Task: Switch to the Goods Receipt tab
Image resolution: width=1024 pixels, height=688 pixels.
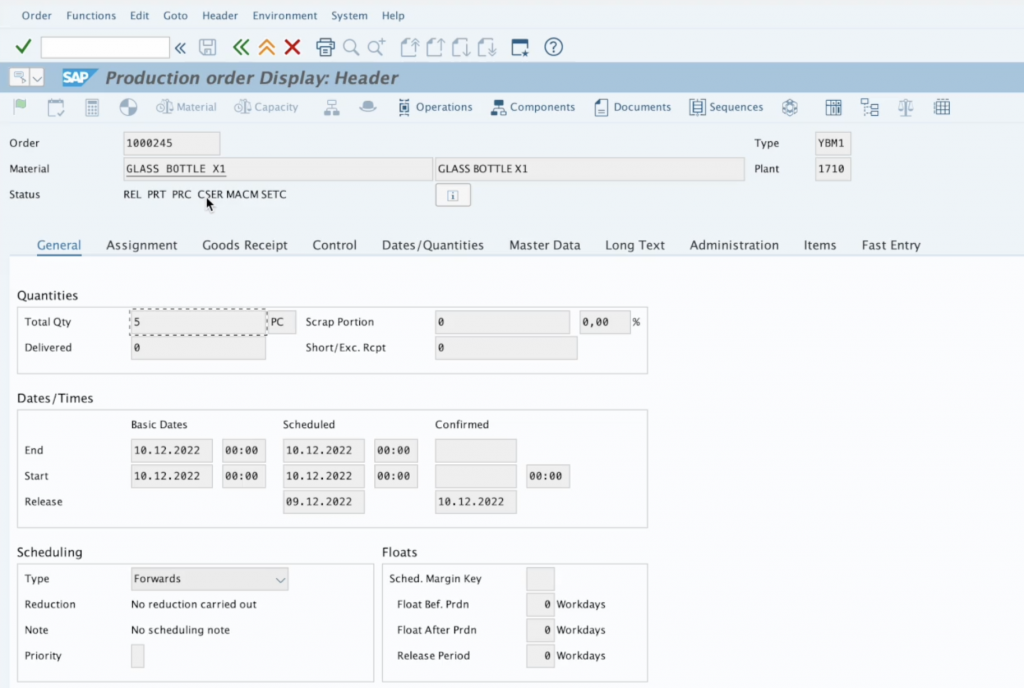Action: (244, 245)
